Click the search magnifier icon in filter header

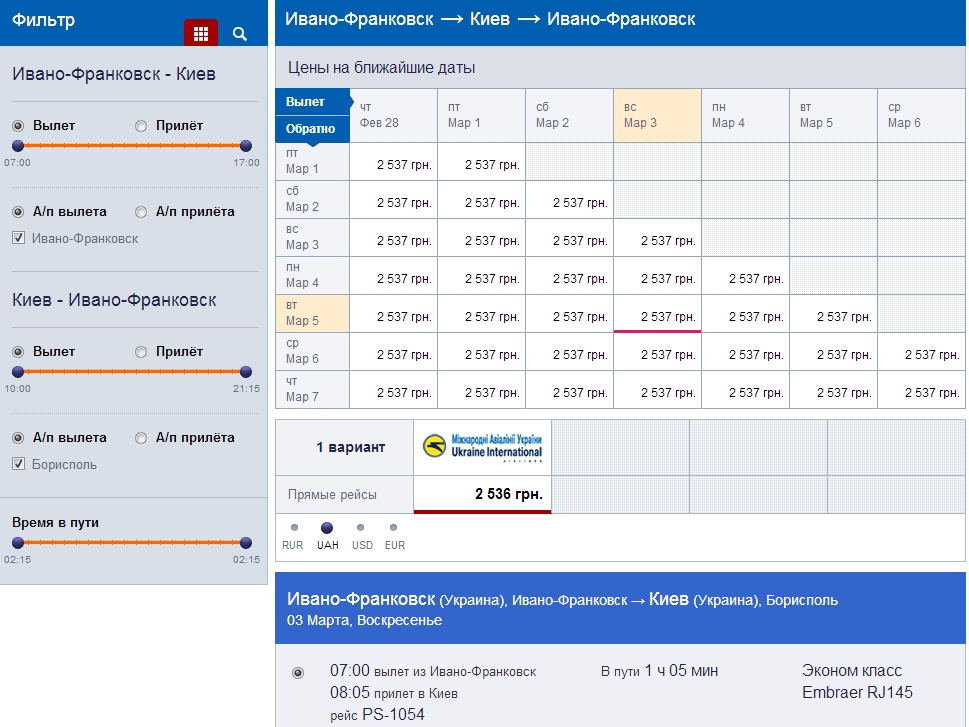pos(240,34)
